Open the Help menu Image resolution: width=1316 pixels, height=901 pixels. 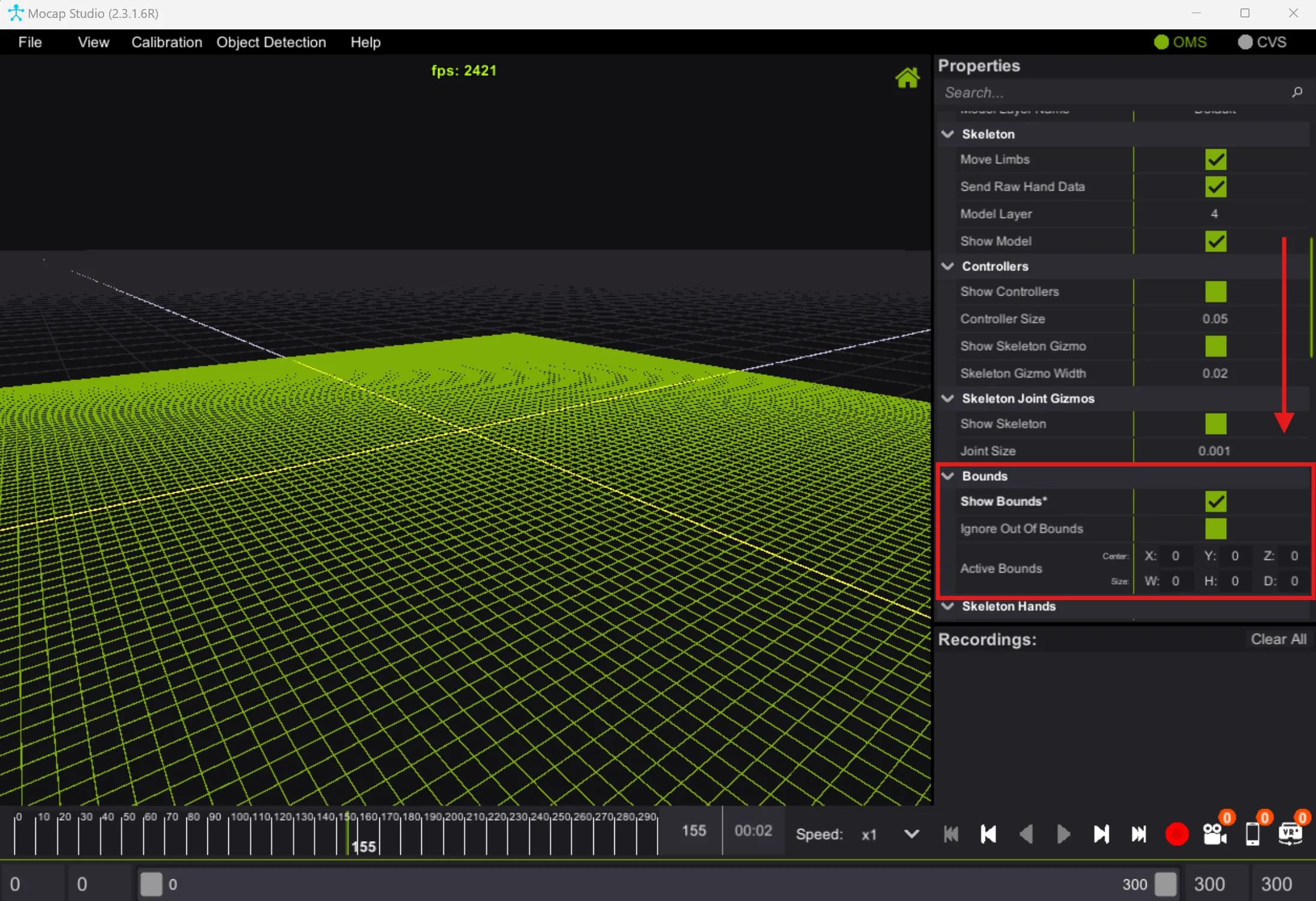click(x=366, y=42)
